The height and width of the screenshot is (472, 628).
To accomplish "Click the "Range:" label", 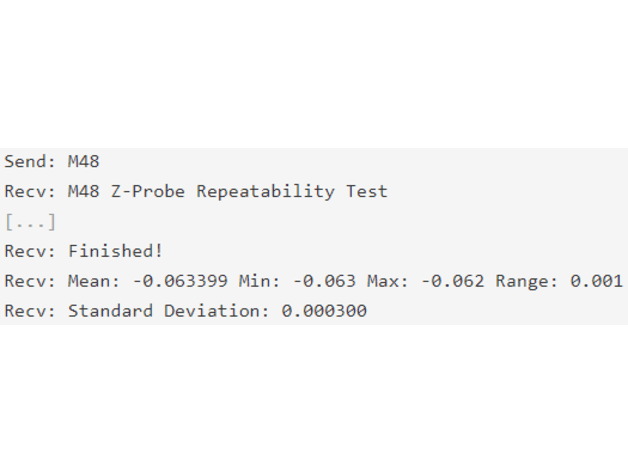I will coord(527,281).
